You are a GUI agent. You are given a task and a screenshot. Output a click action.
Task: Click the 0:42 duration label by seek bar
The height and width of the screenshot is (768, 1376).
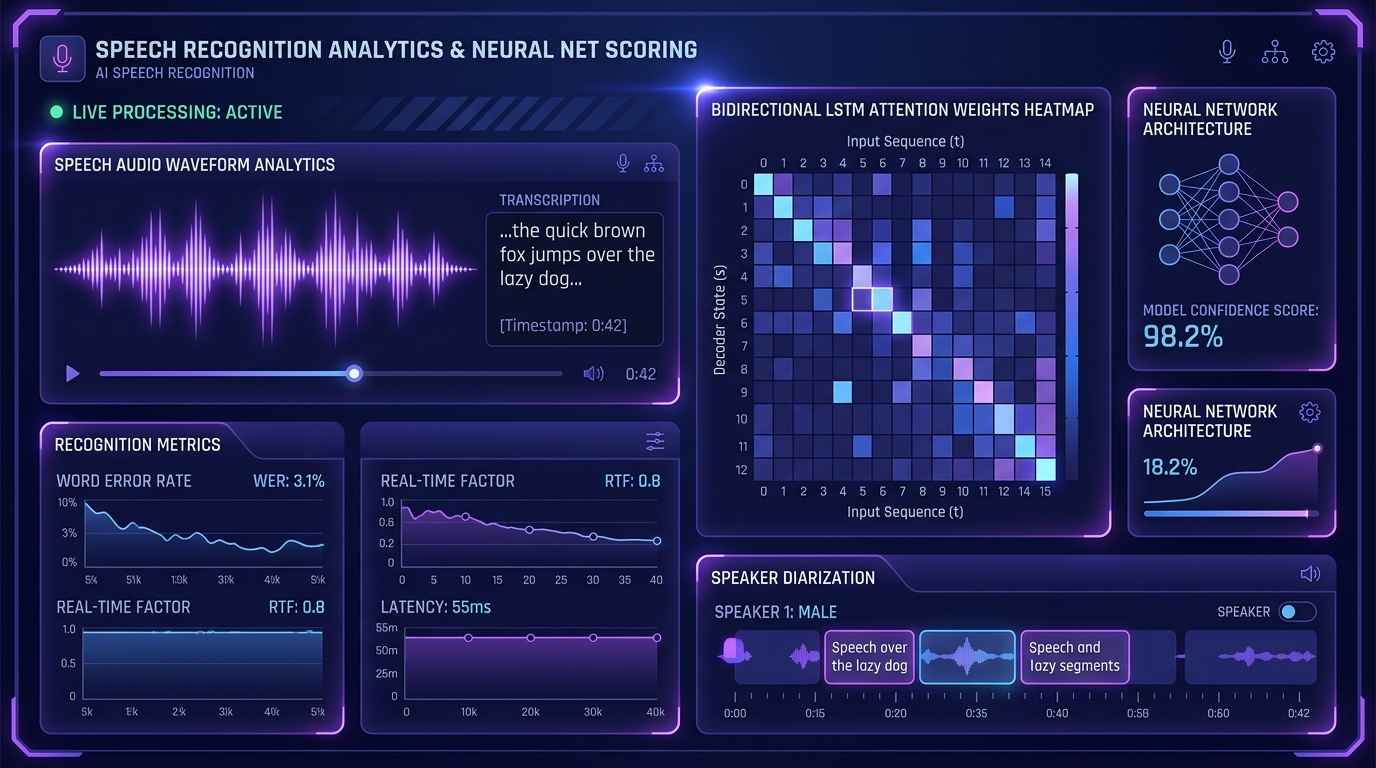pos(641,374)
